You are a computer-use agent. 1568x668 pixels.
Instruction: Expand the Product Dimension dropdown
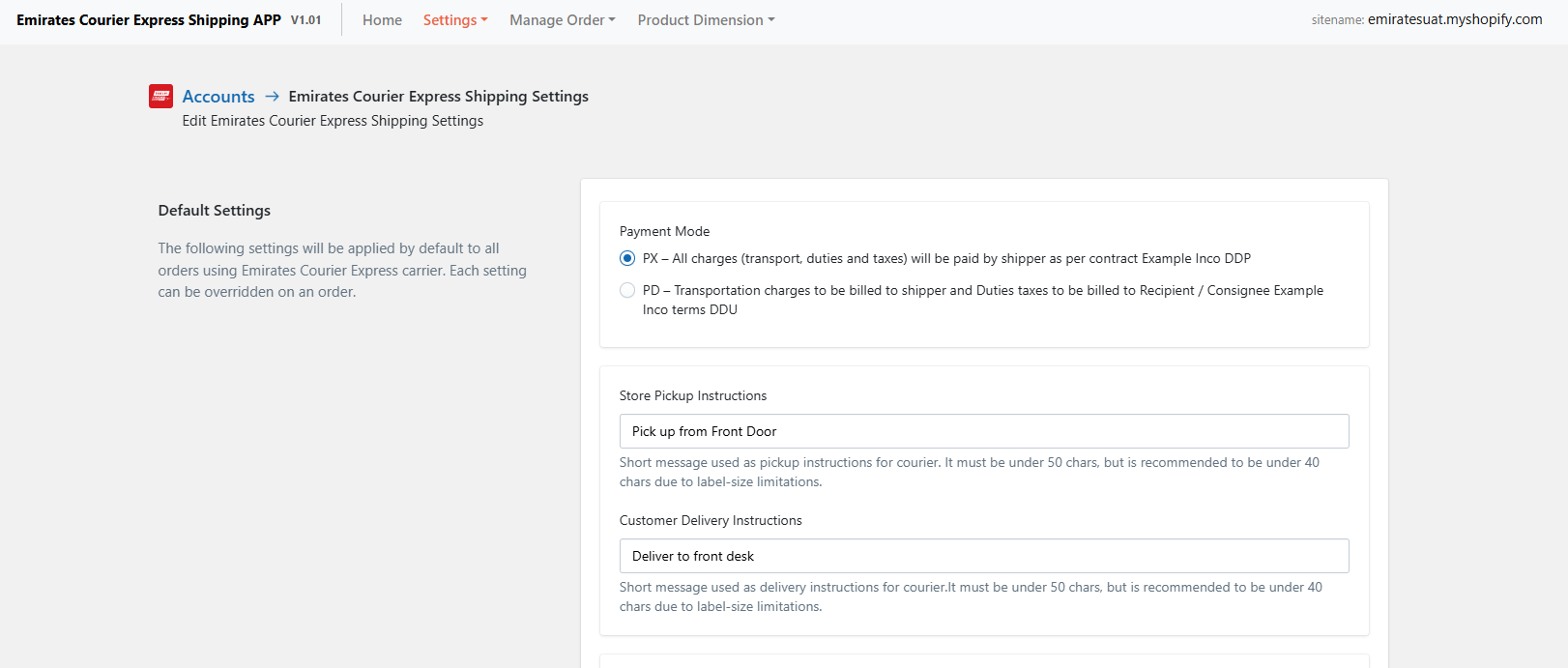706,19
